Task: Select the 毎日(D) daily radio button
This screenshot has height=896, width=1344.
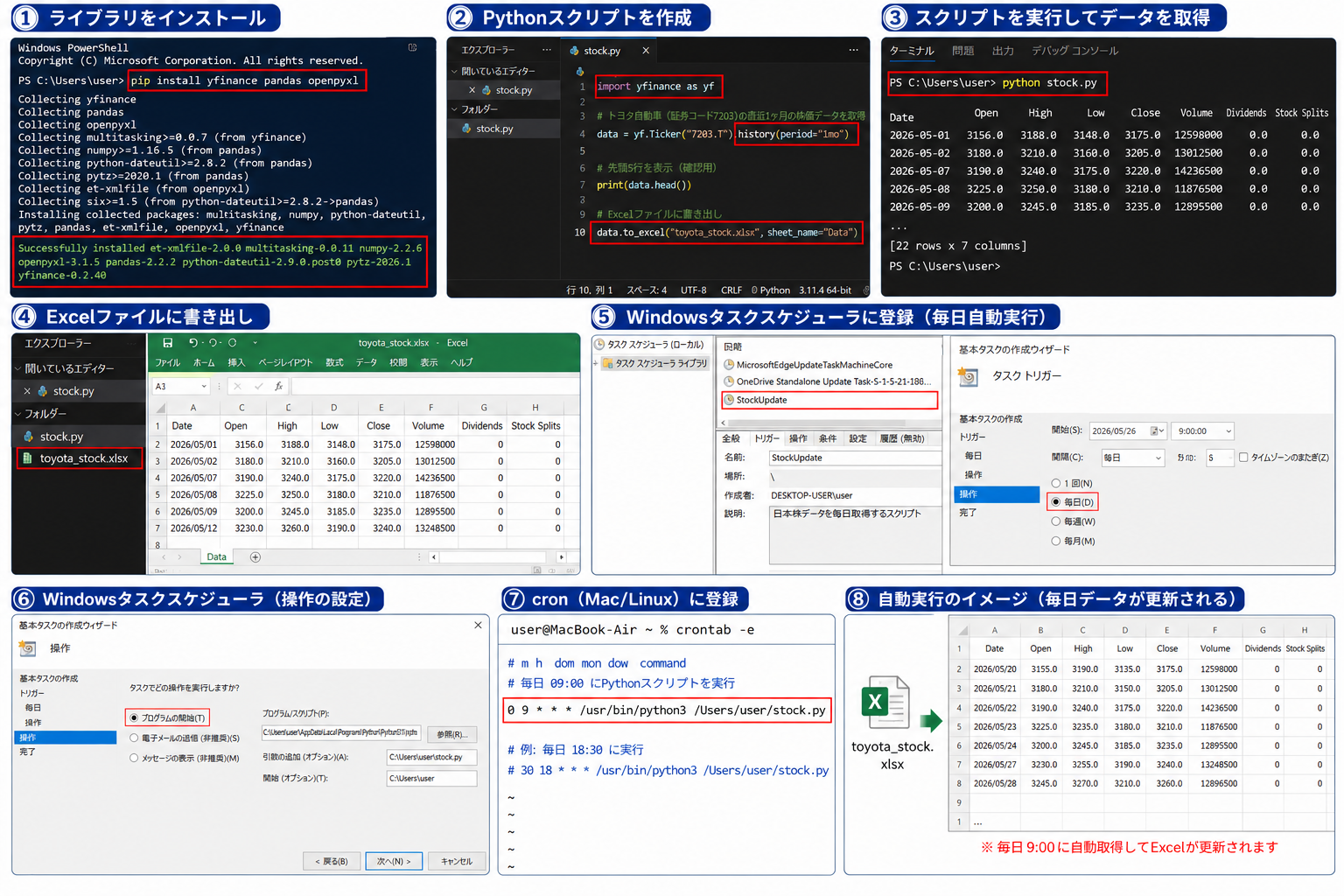Action: pos(1056,502)
